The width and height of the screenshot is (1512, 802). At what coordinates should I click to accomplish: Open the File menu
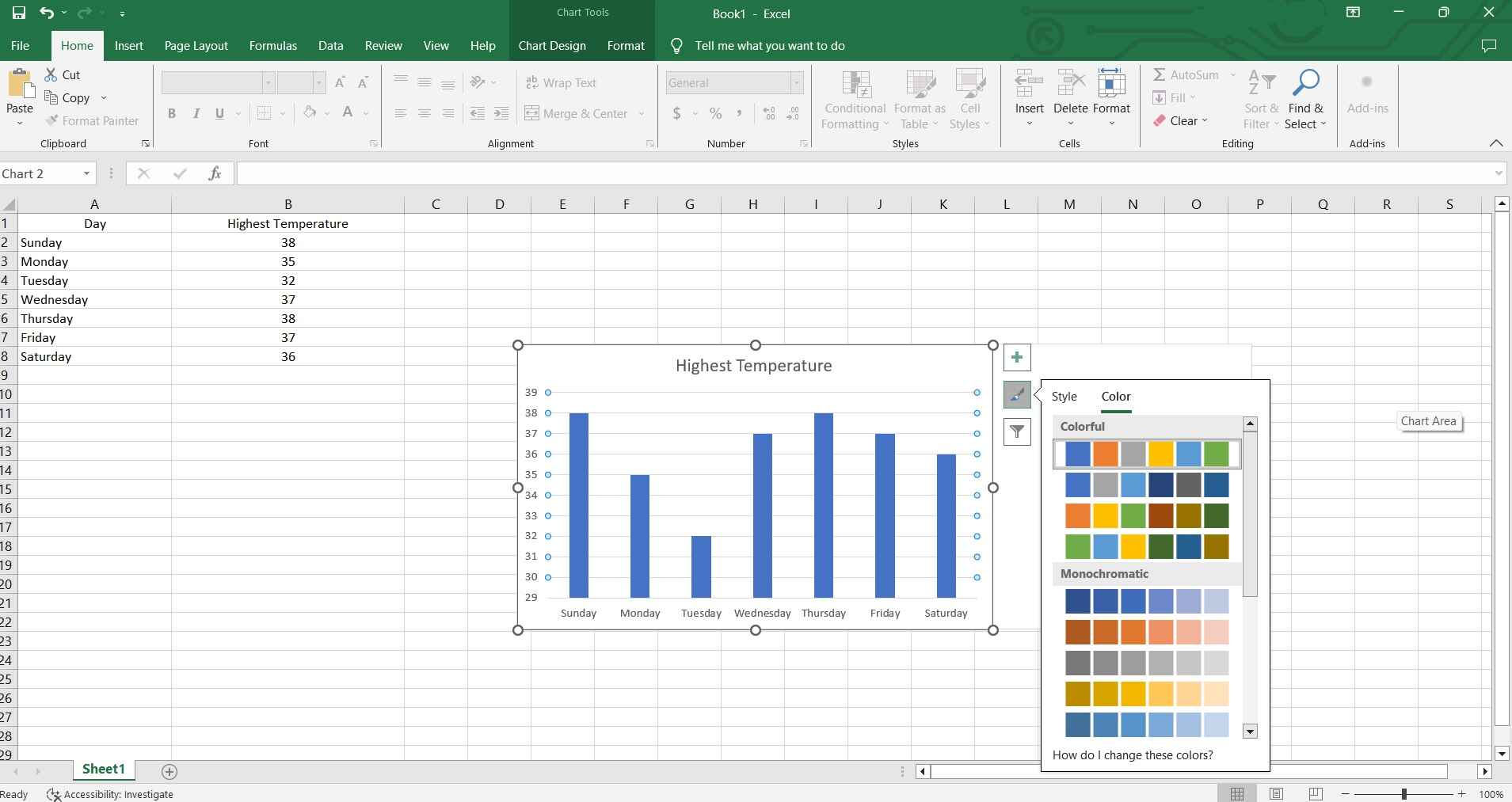pos(21,45)
